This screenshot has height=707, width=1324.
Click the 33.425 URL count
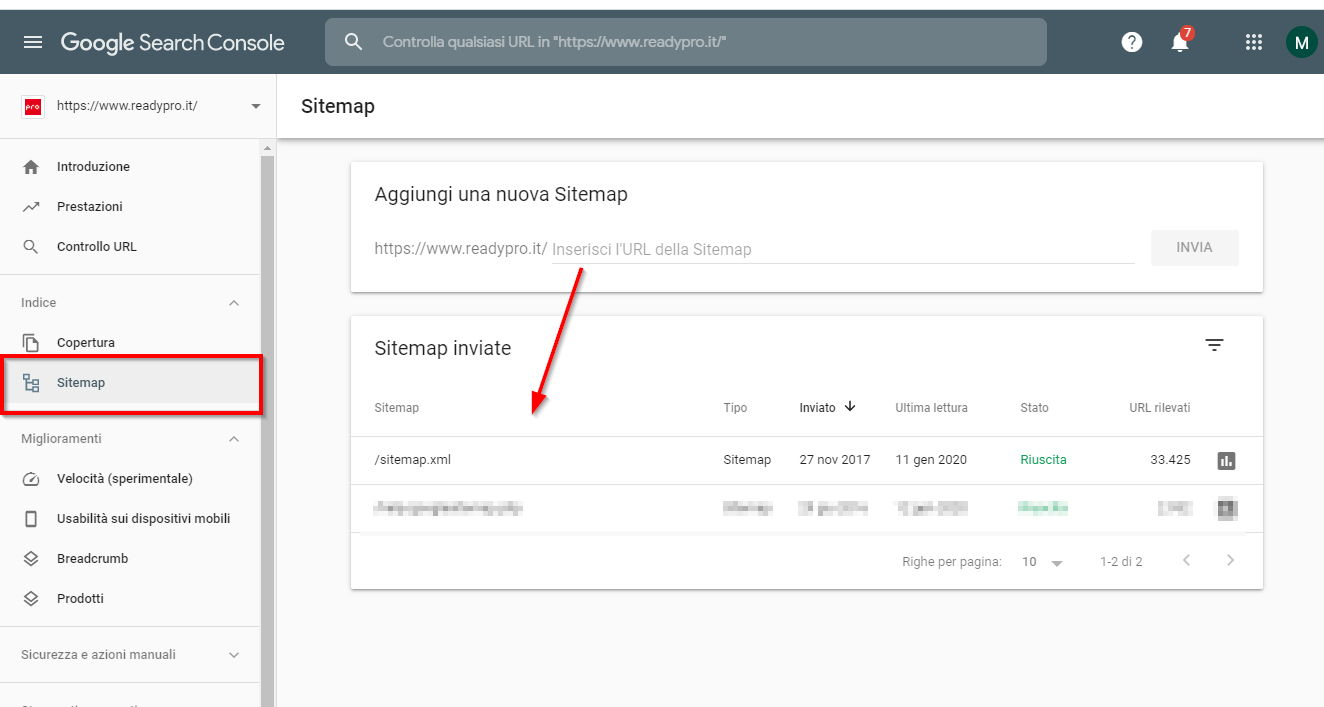(x=1170, y=460)
